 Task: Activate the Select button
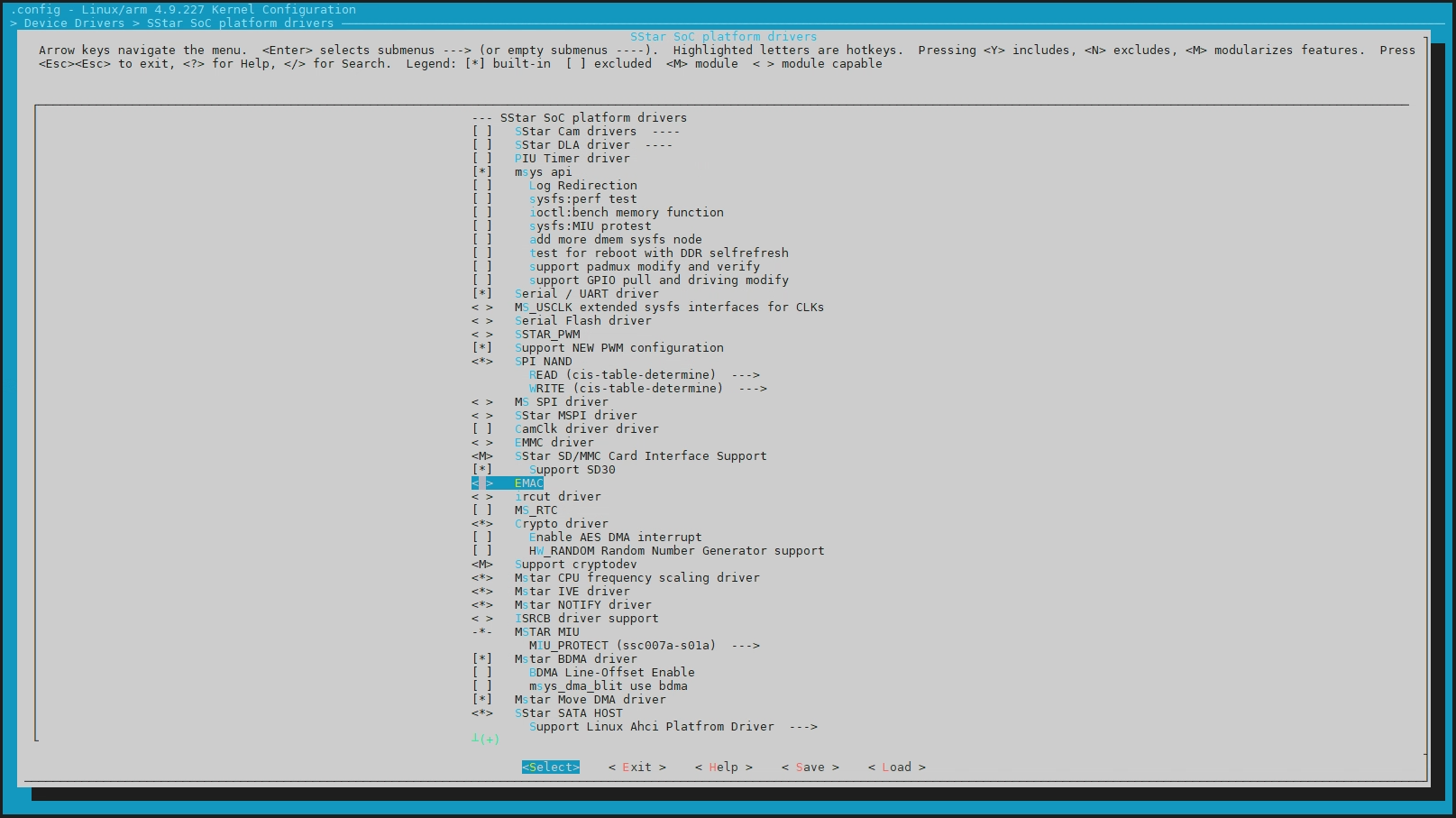pos(550,767)
